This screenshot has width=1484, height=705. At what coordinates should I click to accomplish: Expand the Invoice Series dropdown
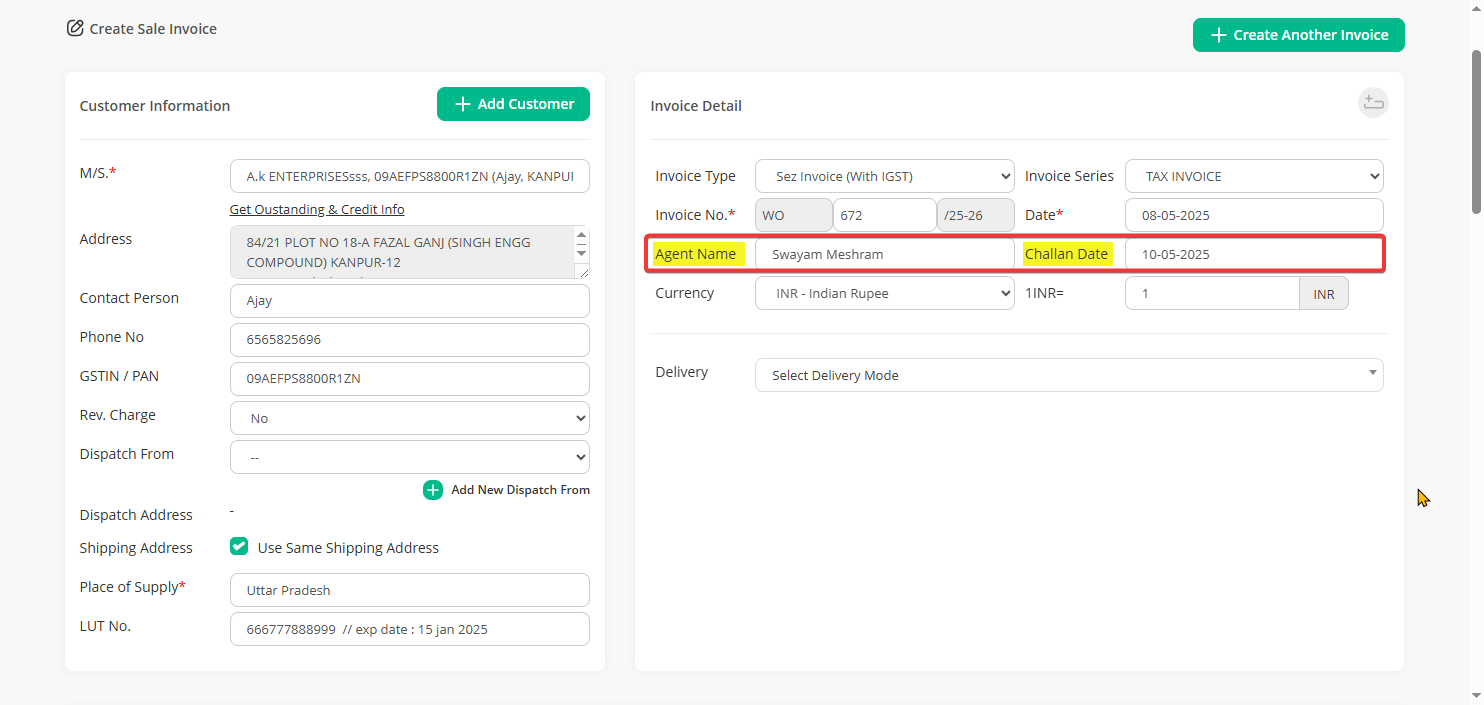click(1254, 176)
